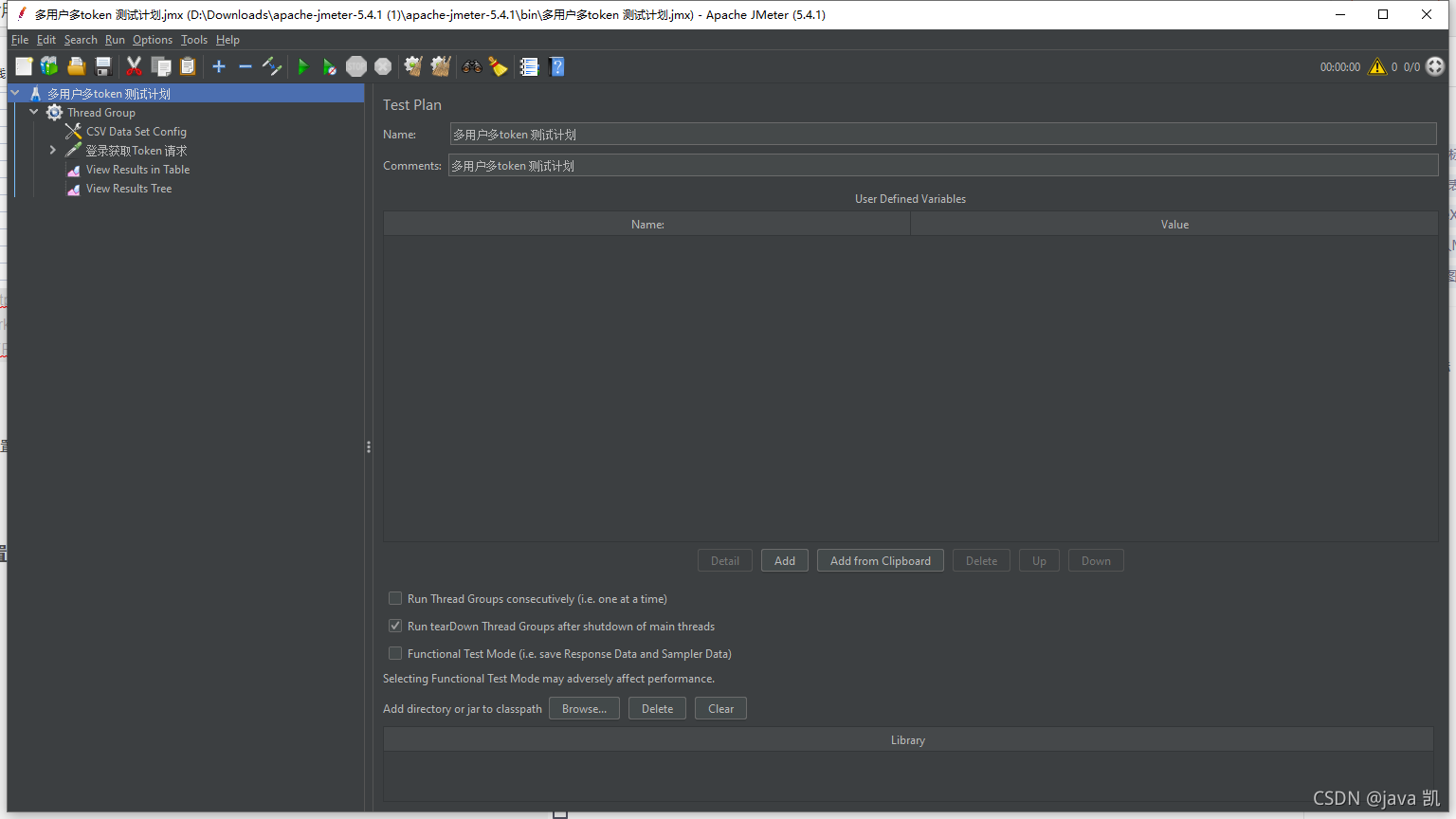This screenshot has height=819, width=1456.
Task: Click the Library column header
Action: [x=908, y=739]
